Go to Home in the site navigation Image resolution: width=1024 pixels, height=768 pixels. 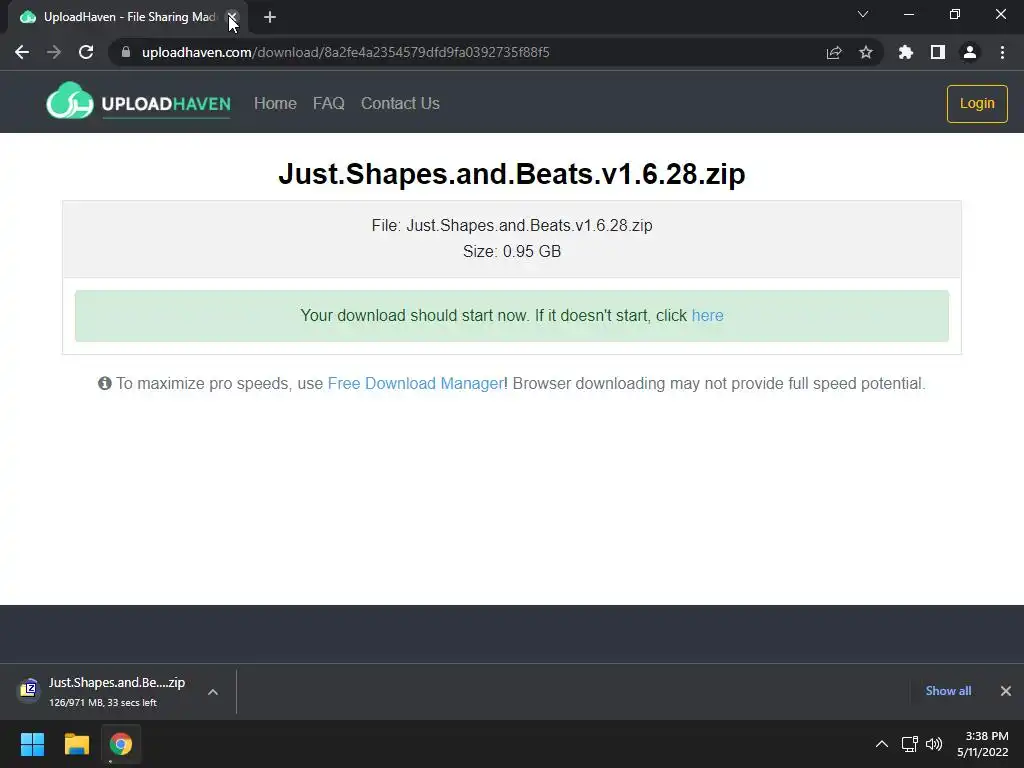[x=275, y=103]
